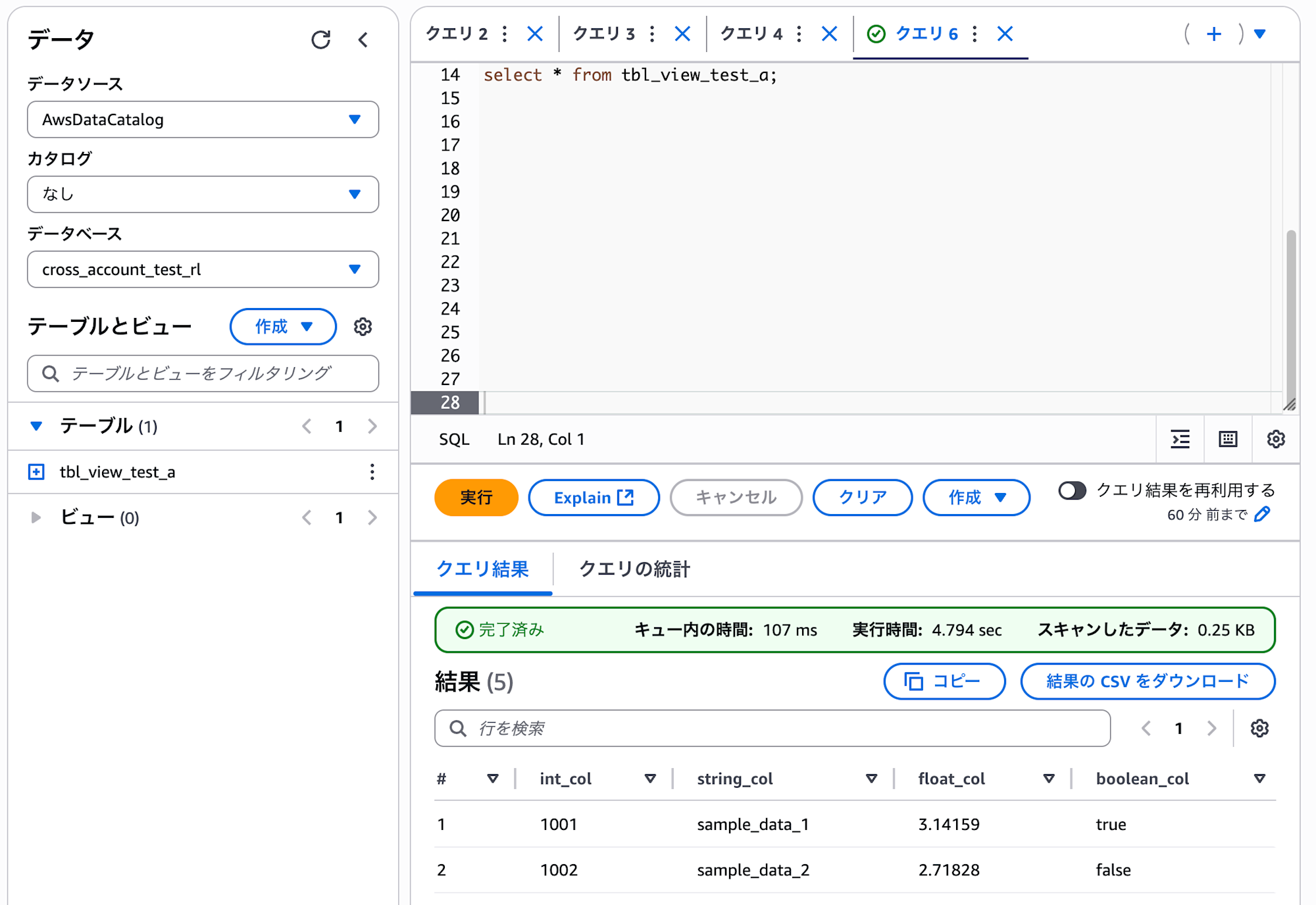Click the tbl_view_test_a table name
Viewport: 1316px width, 905px height.
pyautogui.click(x=117, y=472)
